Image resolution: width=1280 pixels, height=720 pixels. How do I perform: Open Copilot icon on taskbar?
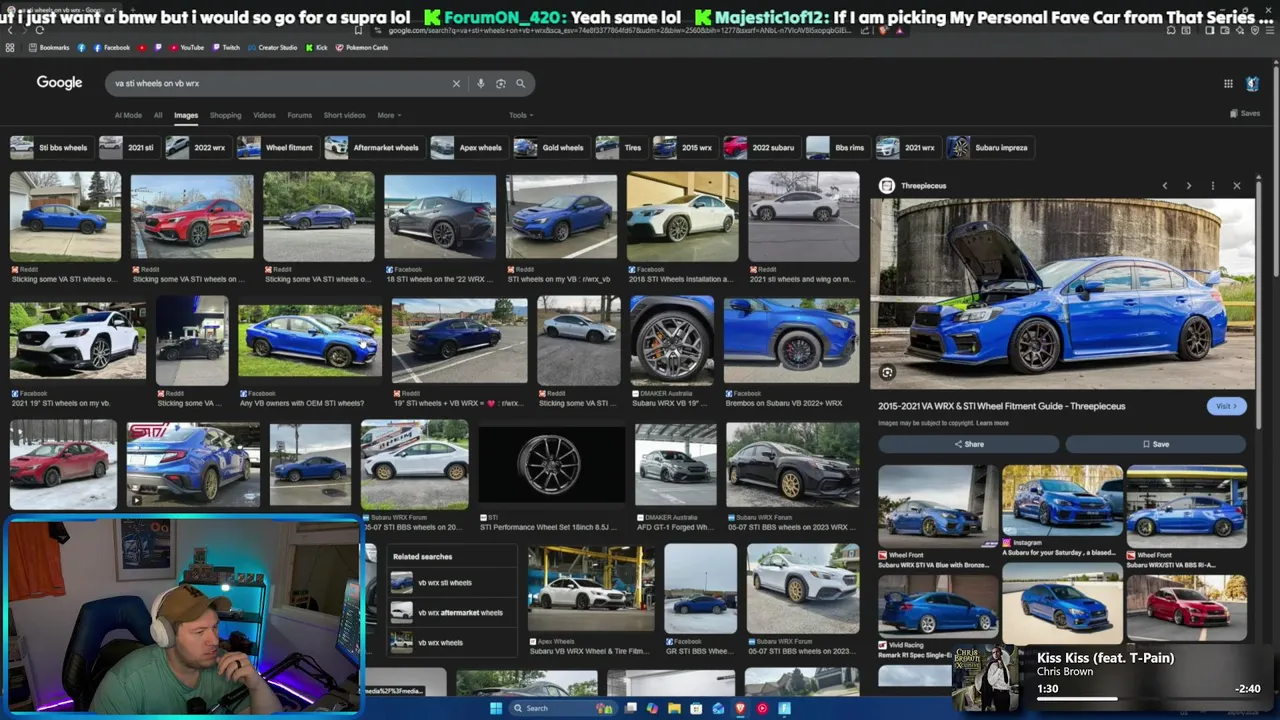tap(652, 708)
